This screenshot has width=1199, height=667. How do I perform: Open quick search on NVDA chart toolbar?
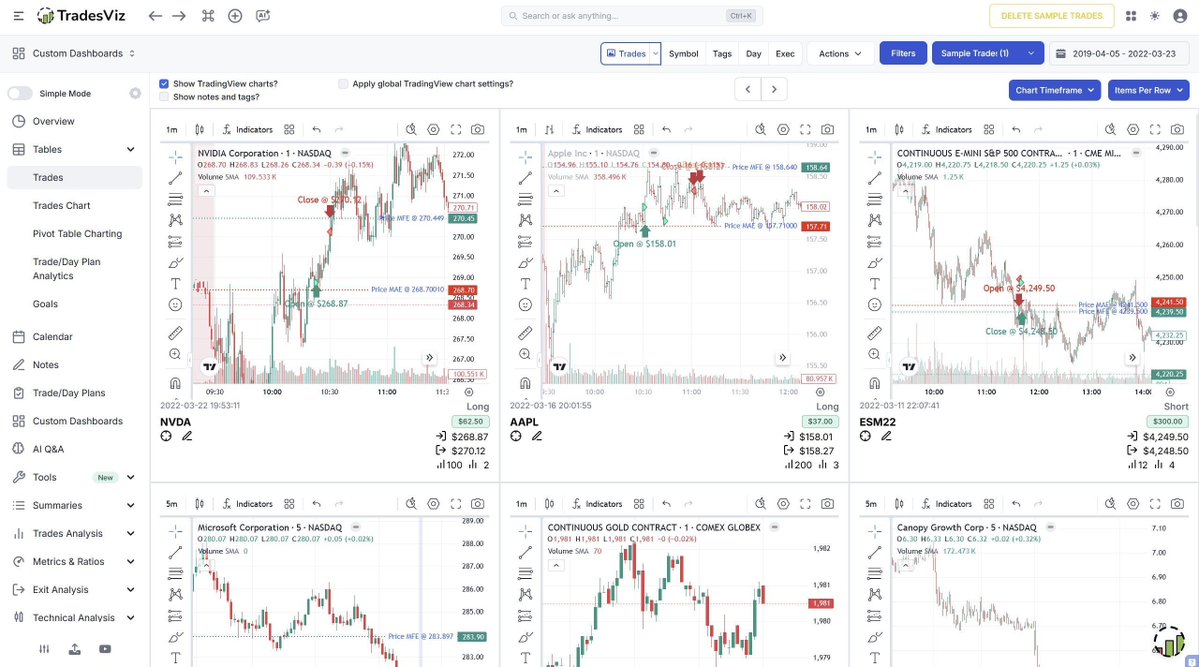click(x=411, y=129)
